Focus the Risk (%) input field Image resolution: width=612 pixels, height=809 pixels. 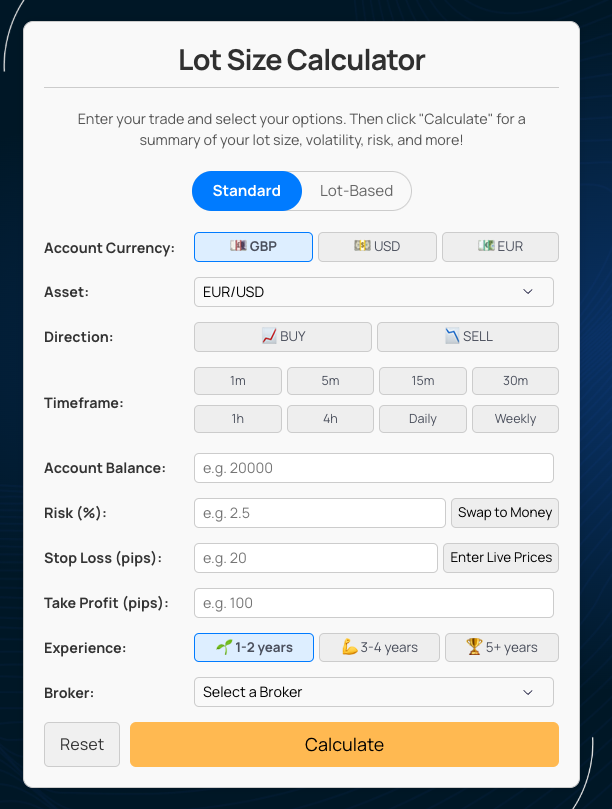tap(319, 513)
